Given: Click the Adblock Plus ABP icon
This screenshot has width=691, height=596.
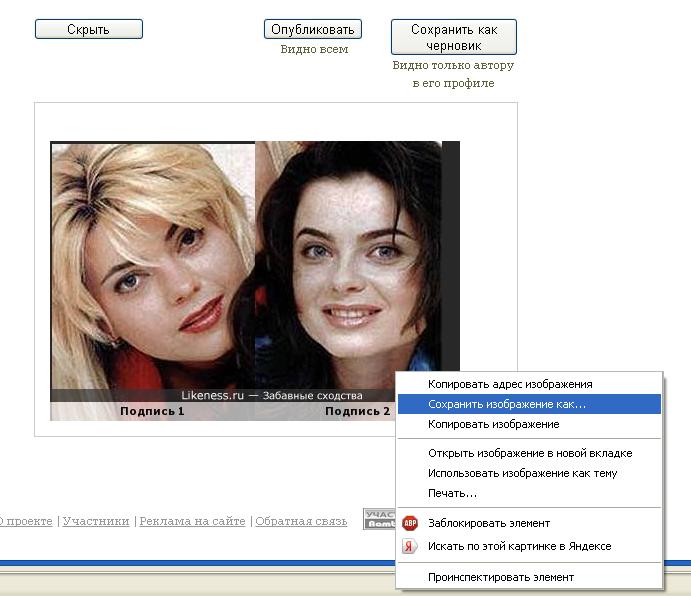Looking at the screenshot, I should tap(409, 523).
